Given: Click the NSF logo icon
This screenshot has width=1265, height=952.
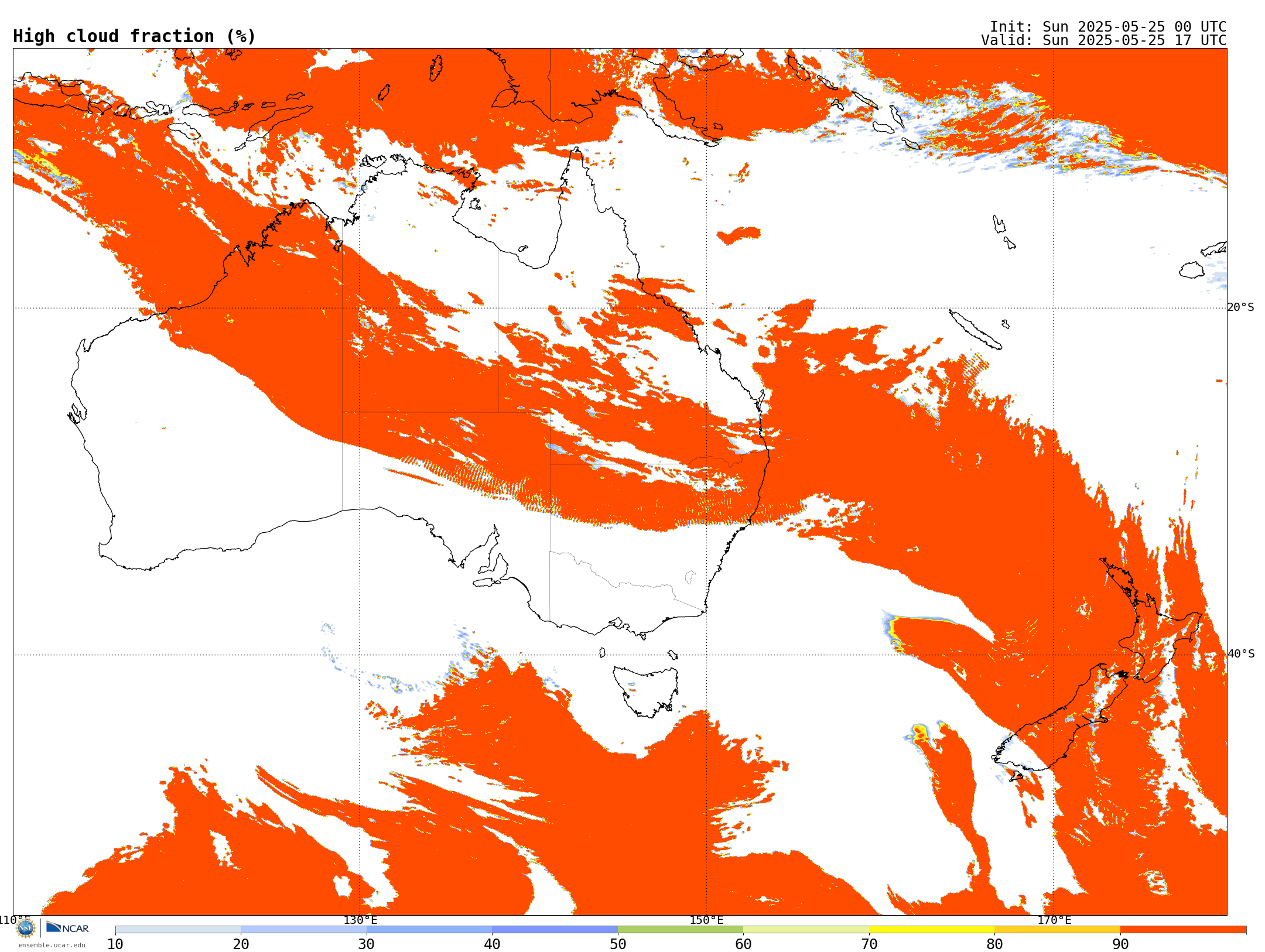Looking at the screenshot, I should pyautogui.click(x=26, y=927).
